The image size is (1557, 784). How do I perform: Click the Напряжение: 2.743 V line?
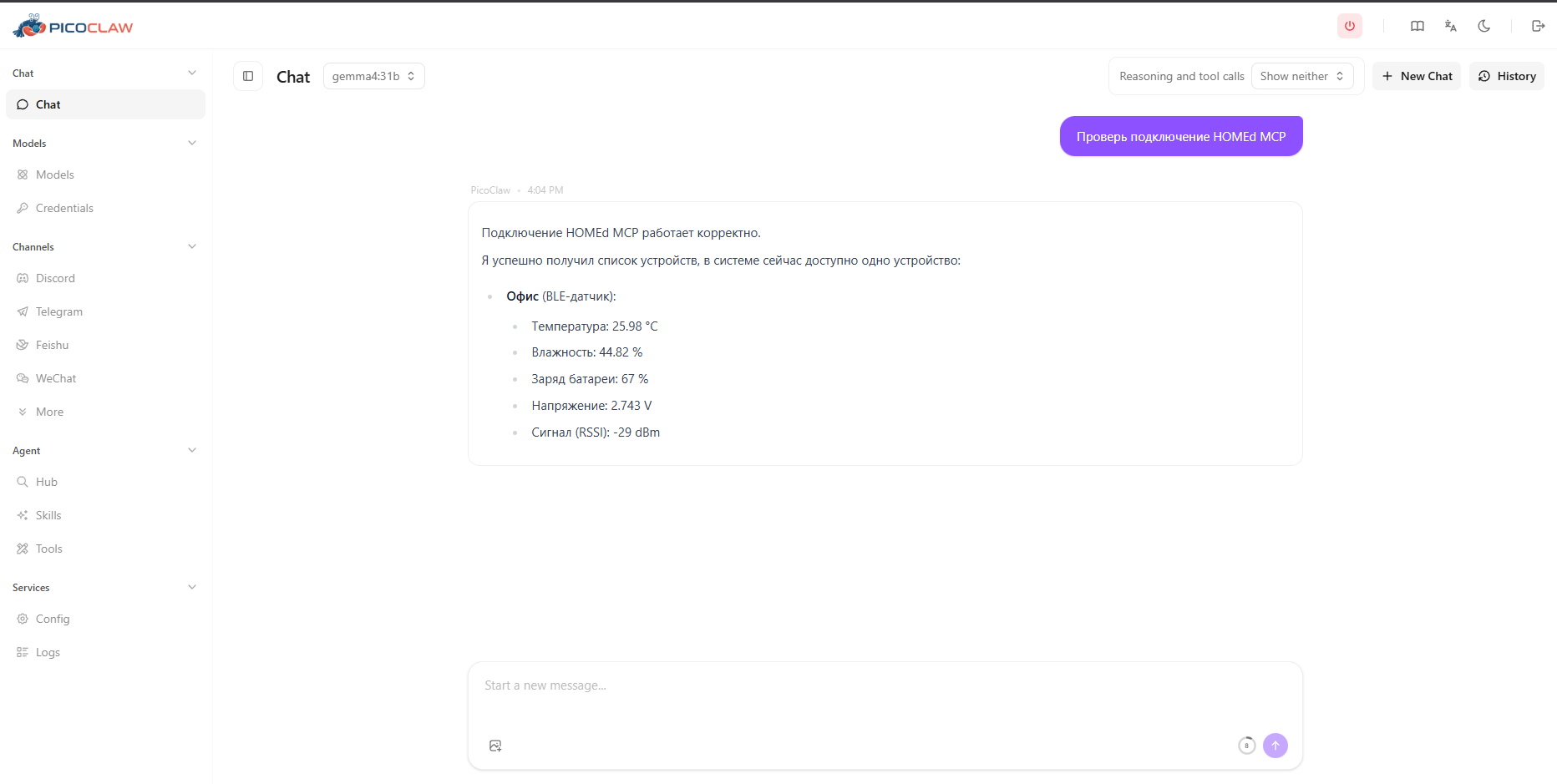click(591, 406)
